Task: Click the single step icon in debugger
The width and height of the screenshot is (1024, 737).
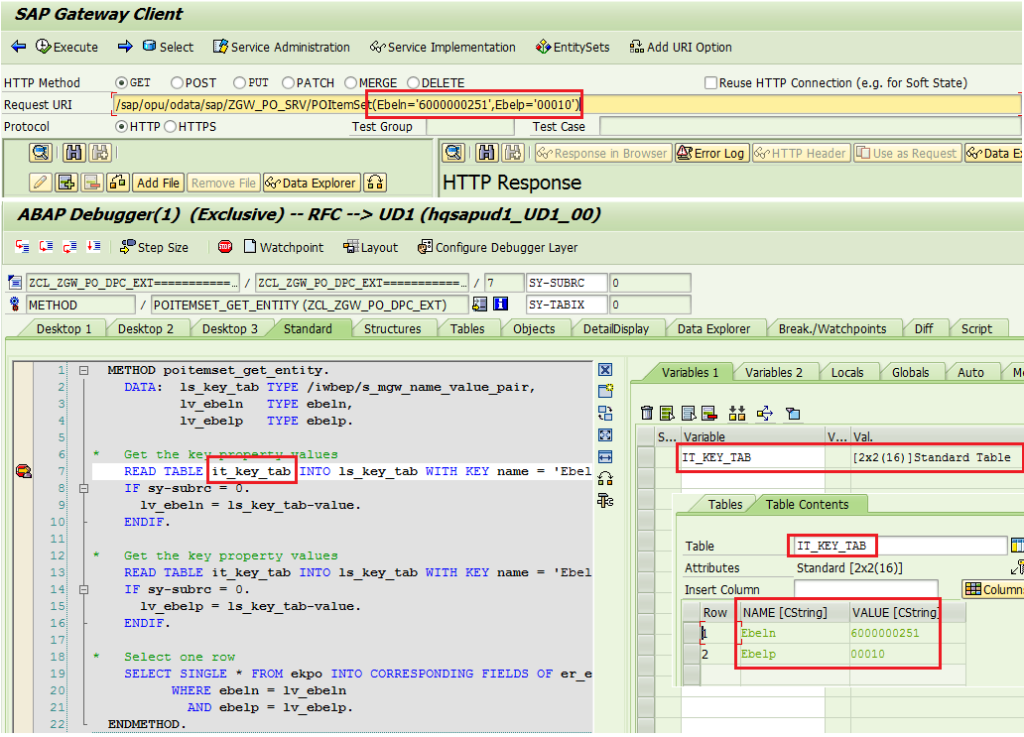Action: 22,247
